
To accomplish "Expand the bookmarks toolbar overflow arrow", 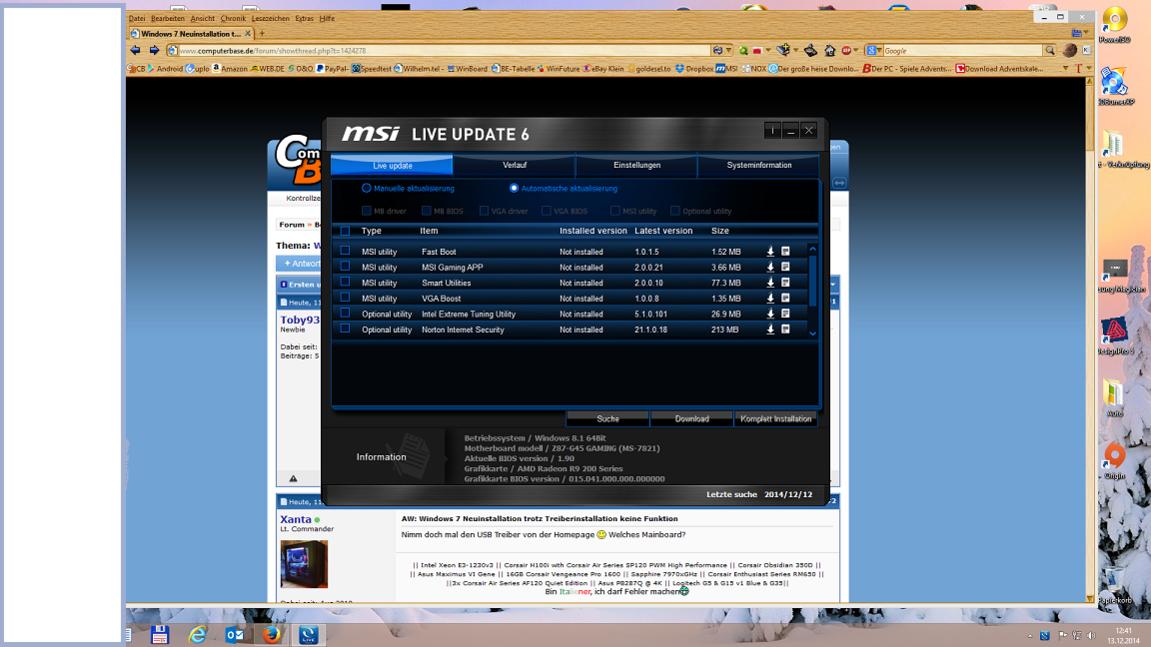I will pos(1065,68).
